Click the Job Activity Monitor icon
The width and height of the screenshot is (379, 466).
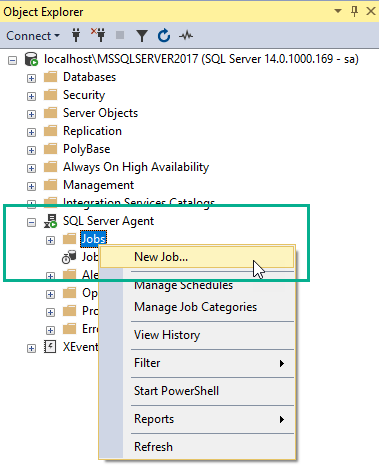tap(69, 257)
